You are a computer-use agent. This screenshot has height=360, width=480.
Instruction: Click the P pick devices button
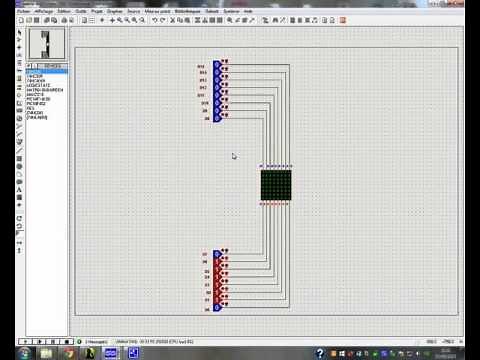point(29,66)
